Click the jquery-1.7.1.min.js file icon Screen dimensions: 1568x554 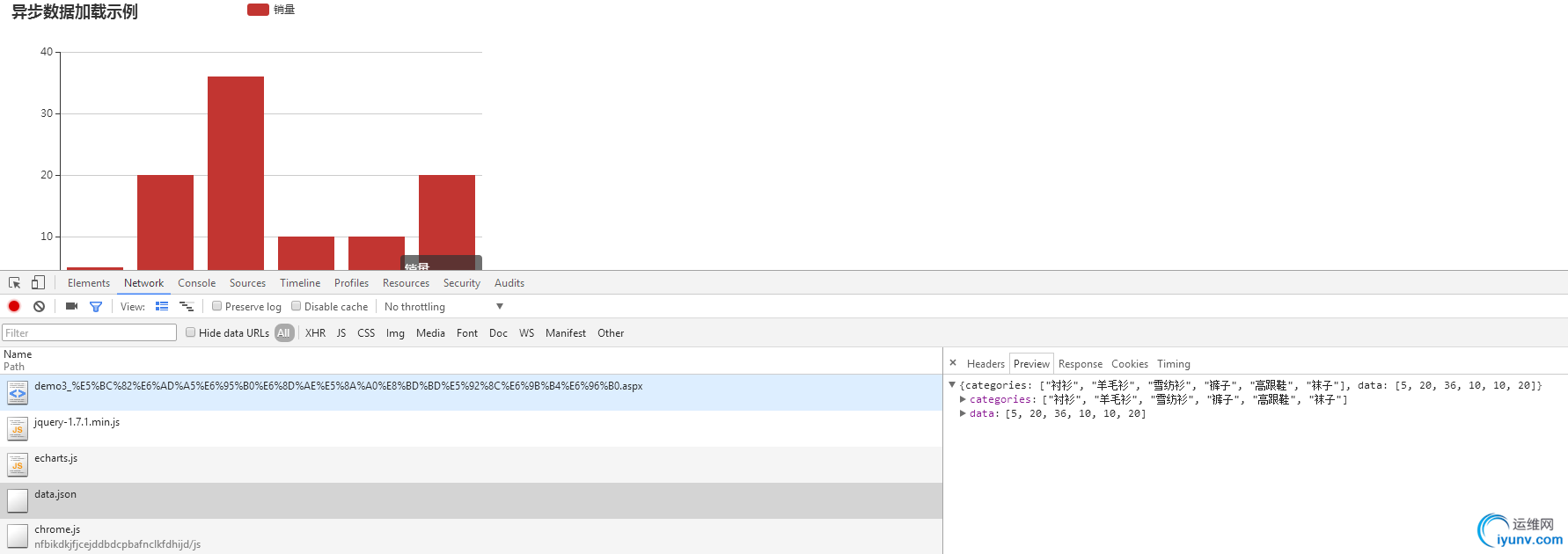point(18,429)
